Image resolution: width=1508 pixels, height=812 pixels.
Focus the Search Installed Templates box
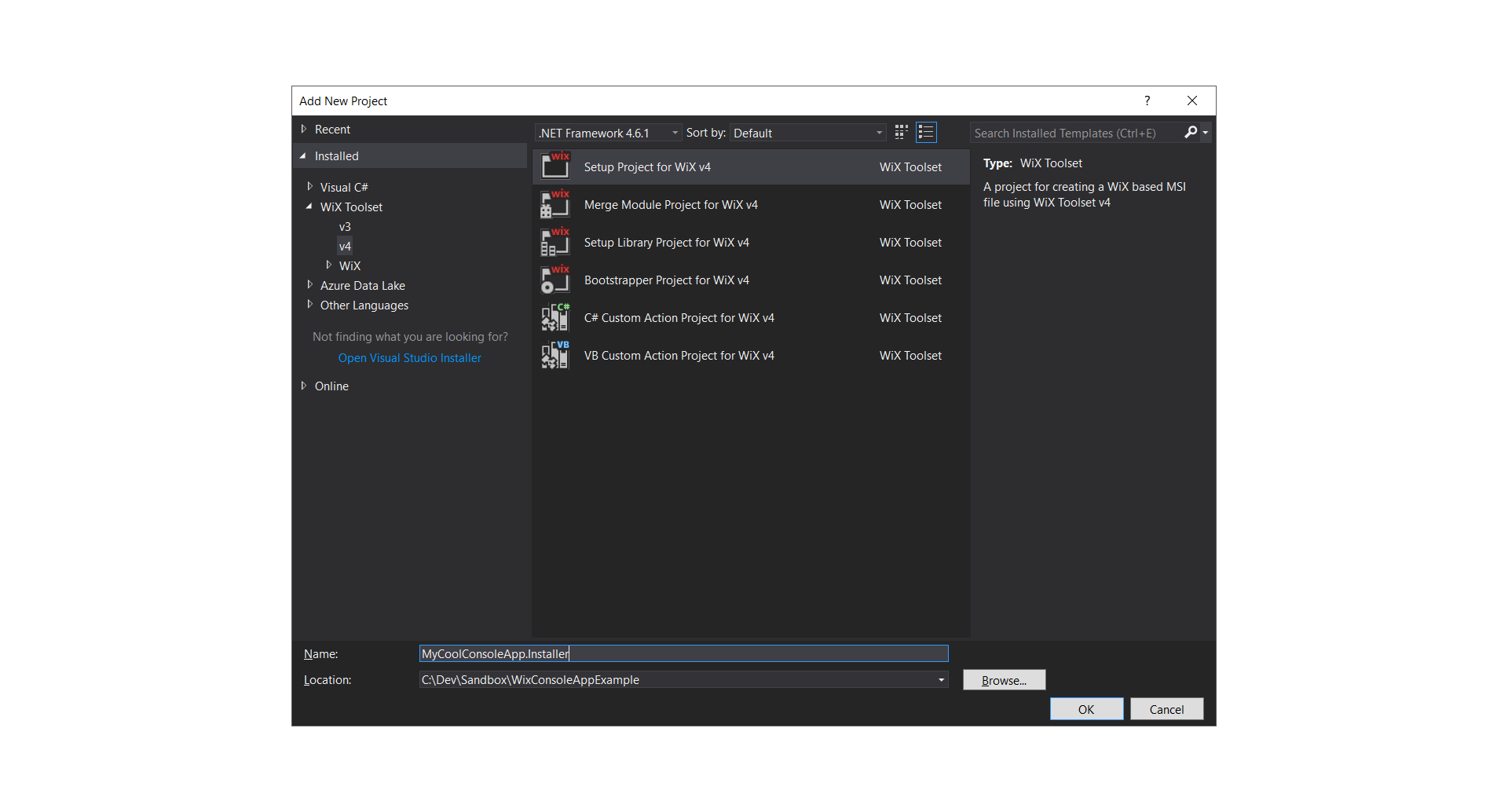coord(1076,133)
